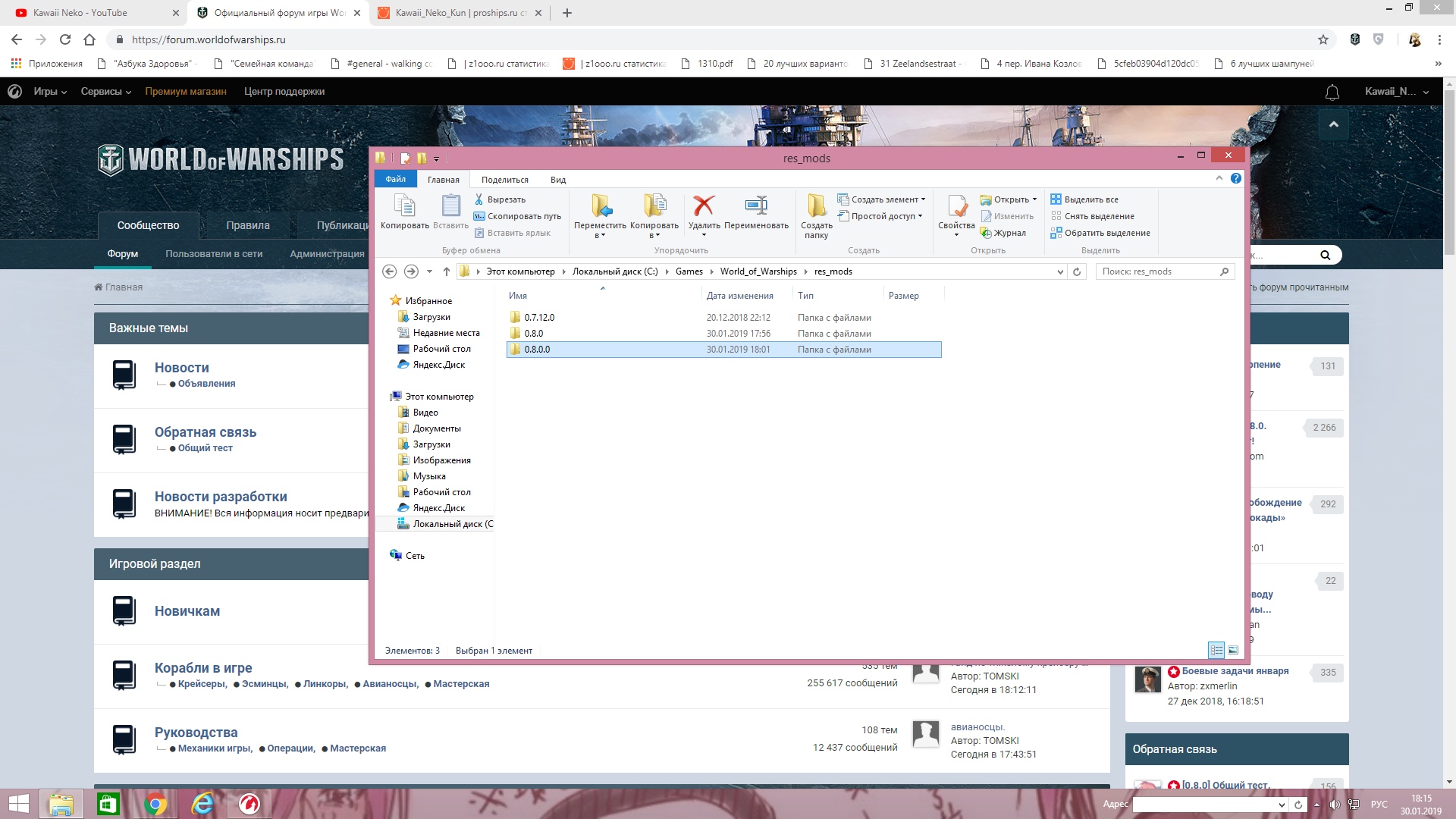1456x819 pixels.
Task: Switch to details list view icon
Action: [1216, 650]
